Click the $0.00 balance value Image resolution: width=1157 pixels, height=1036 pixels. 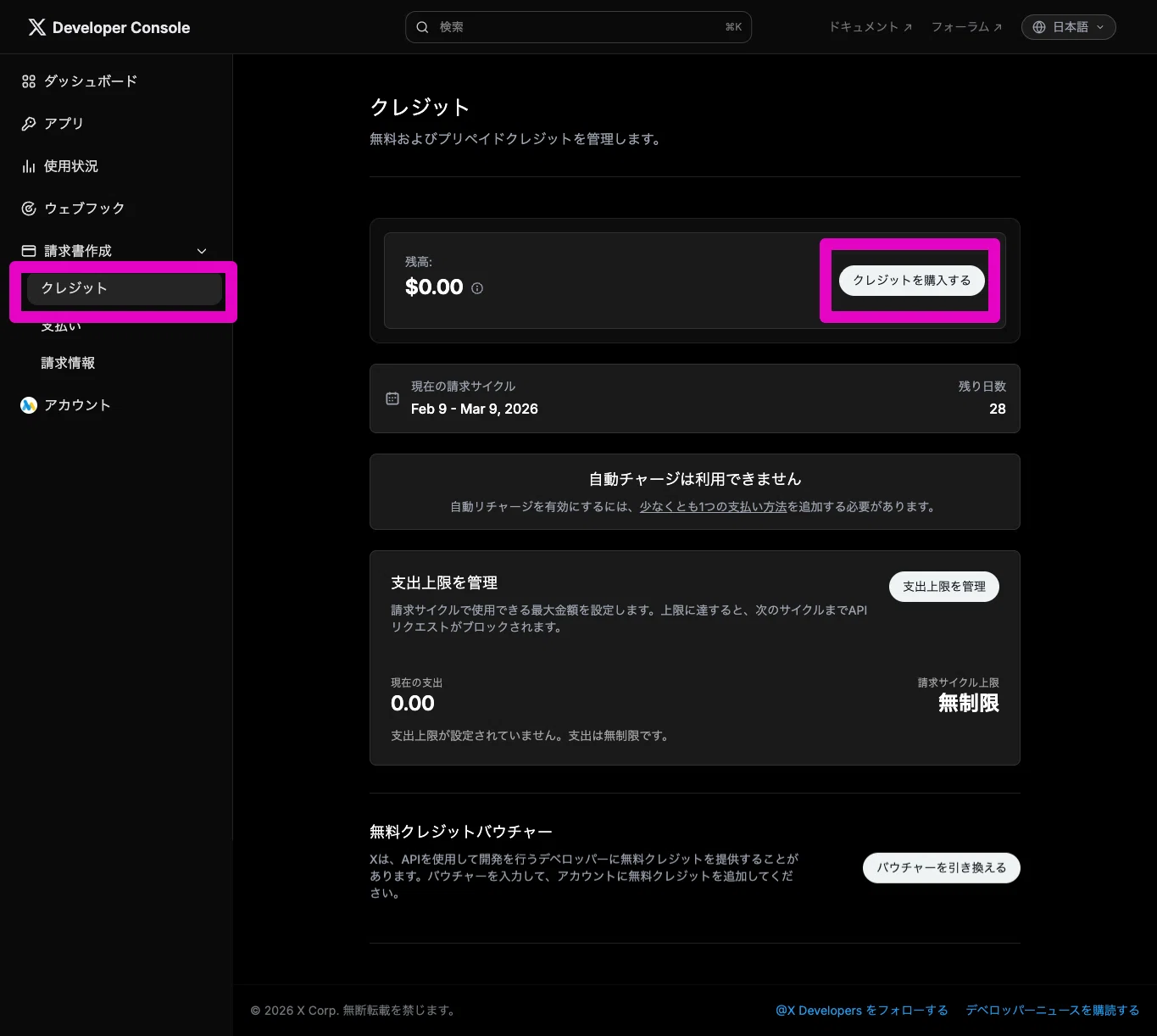pyautogui.click(x=434, y=287)
